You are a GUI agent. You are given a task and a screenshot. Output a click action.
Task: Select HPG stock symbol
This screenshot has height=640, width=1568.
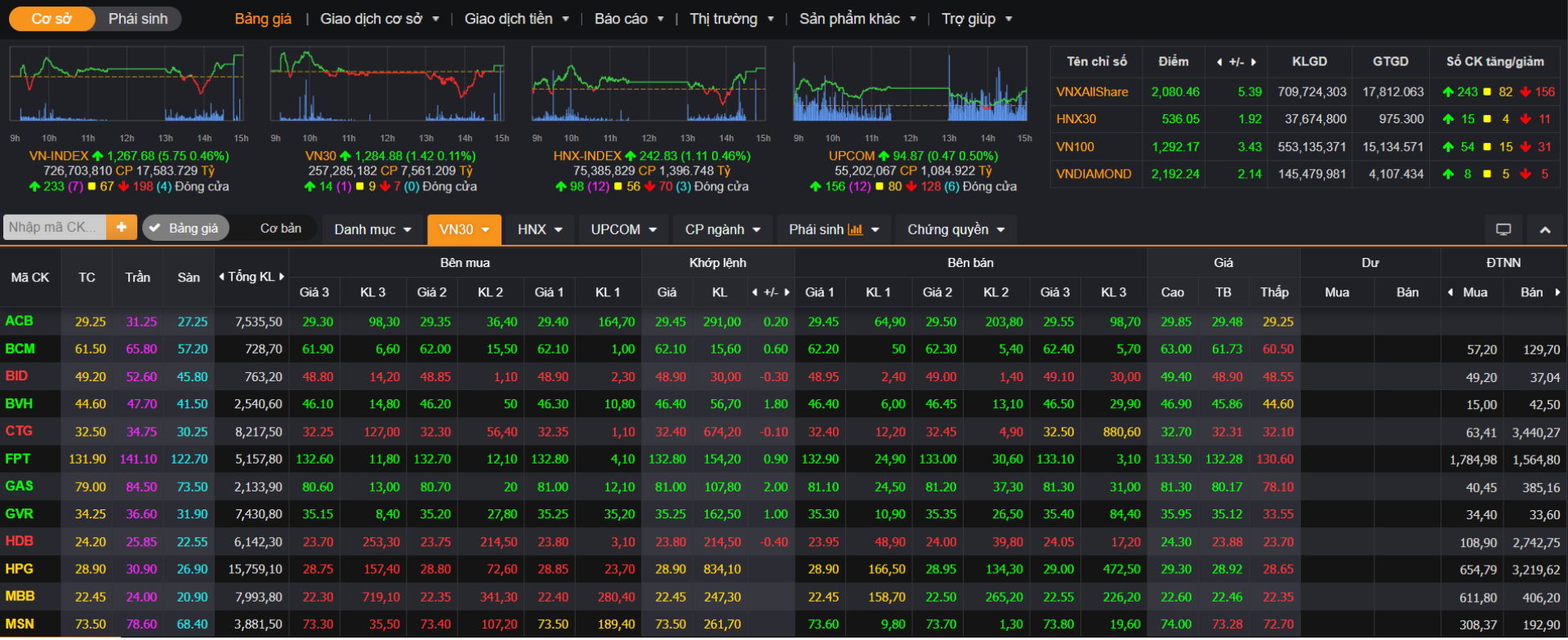tap(20, 569)
